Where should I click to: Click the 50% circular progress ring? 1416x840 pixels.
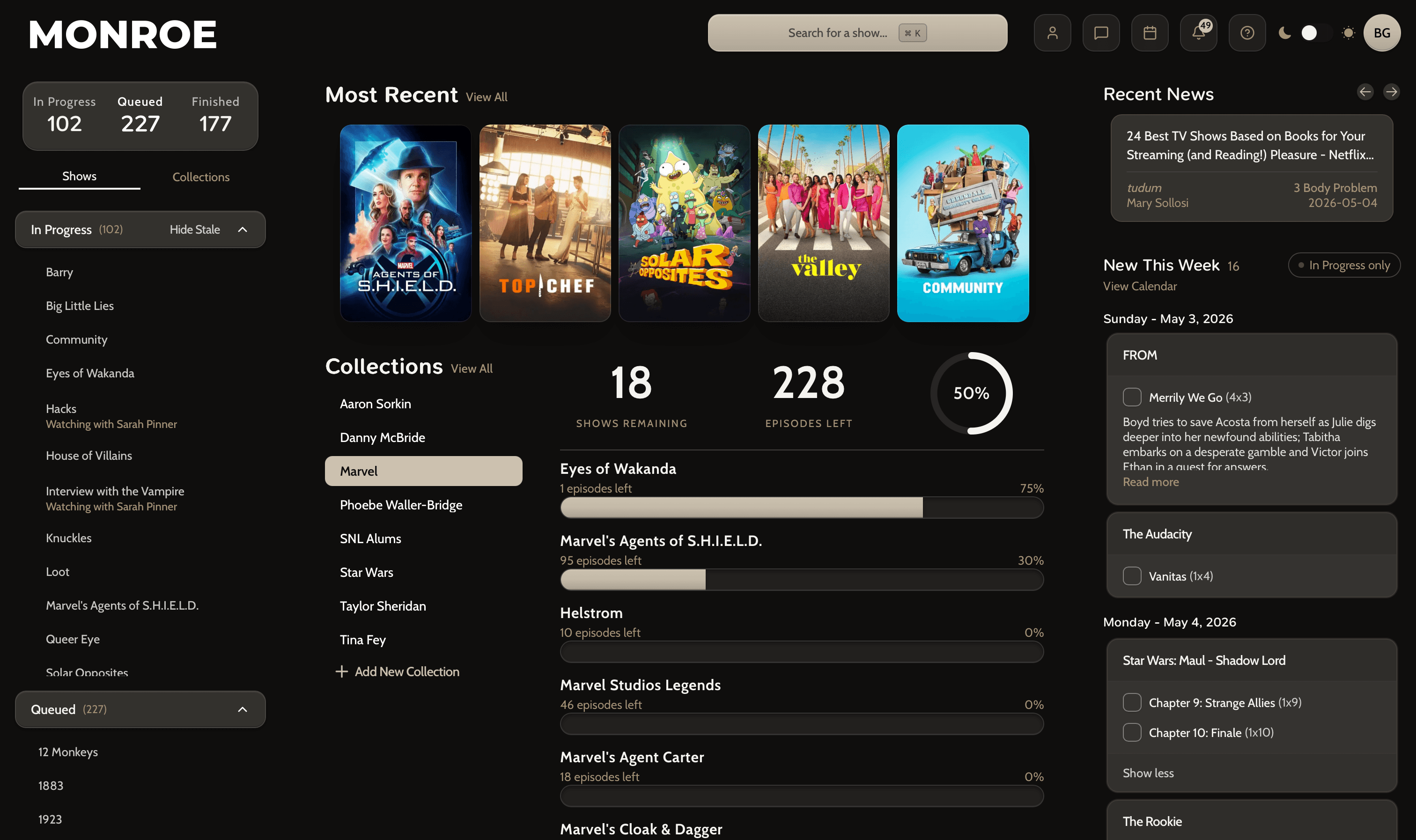[971, 393]
